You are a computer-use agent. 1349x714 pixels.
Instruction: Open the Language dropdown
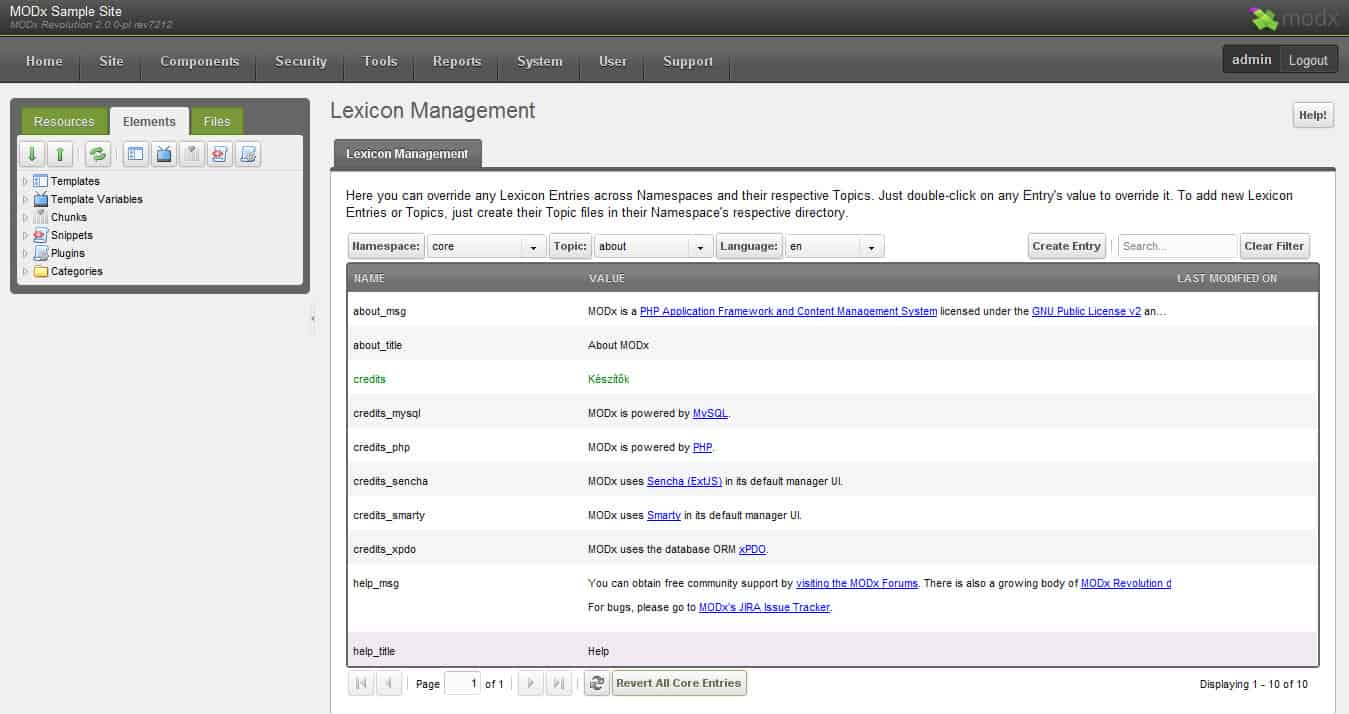pos(872,247)
